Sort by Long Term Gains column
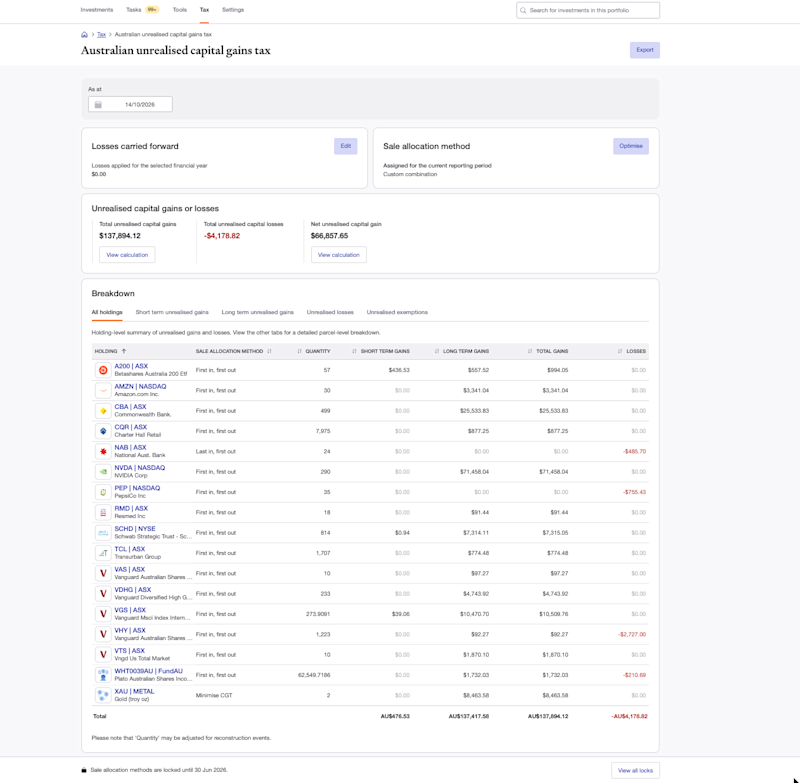This screenshot has height=783, width=800. tap(461, 351)
